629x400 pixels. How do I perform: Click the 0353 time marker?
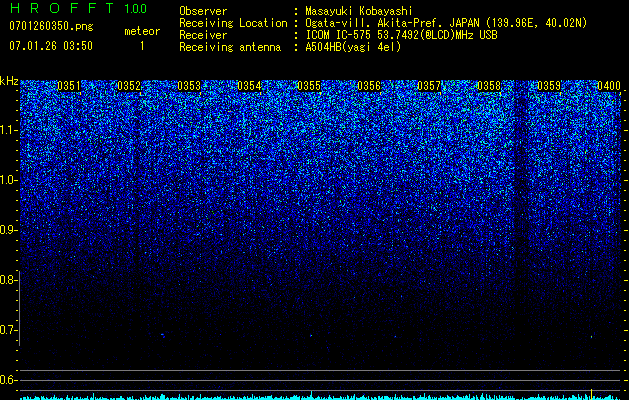pos(189,86)
